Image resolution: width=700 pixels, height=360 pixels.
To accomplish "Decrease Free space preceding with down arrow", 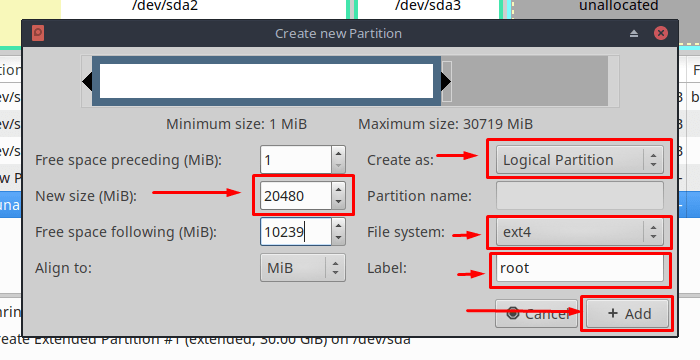I will (x=338, y=166).
